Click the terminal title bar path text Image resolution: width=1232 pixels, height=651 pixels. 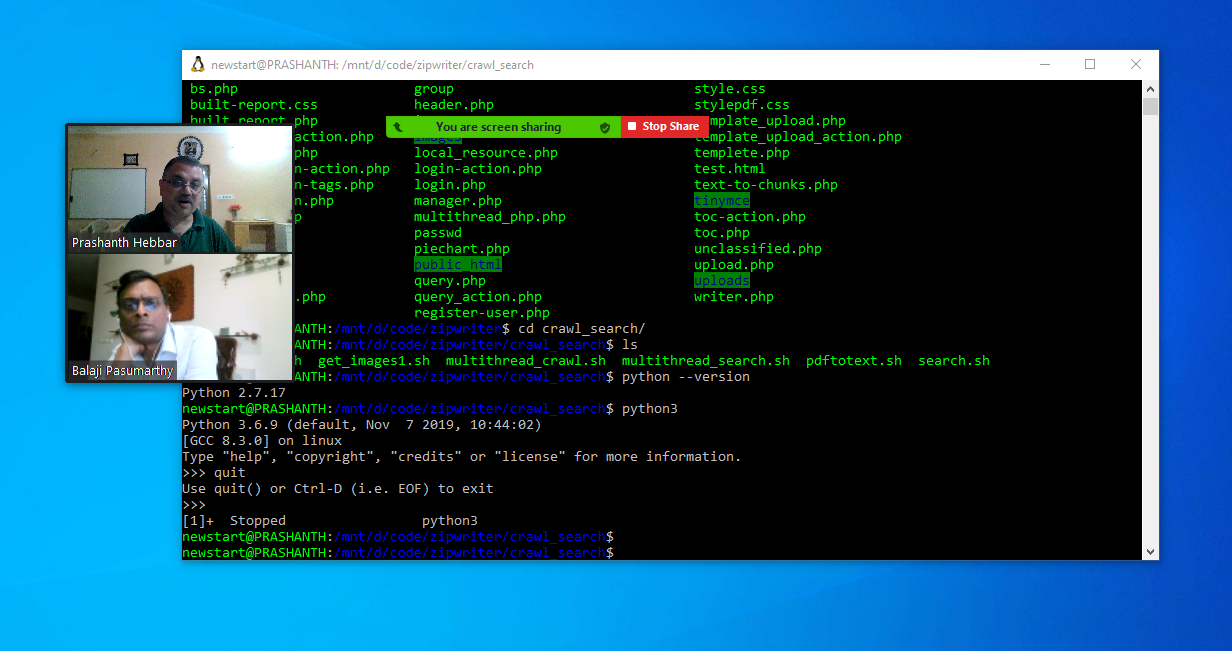click(x=372, y=65)
